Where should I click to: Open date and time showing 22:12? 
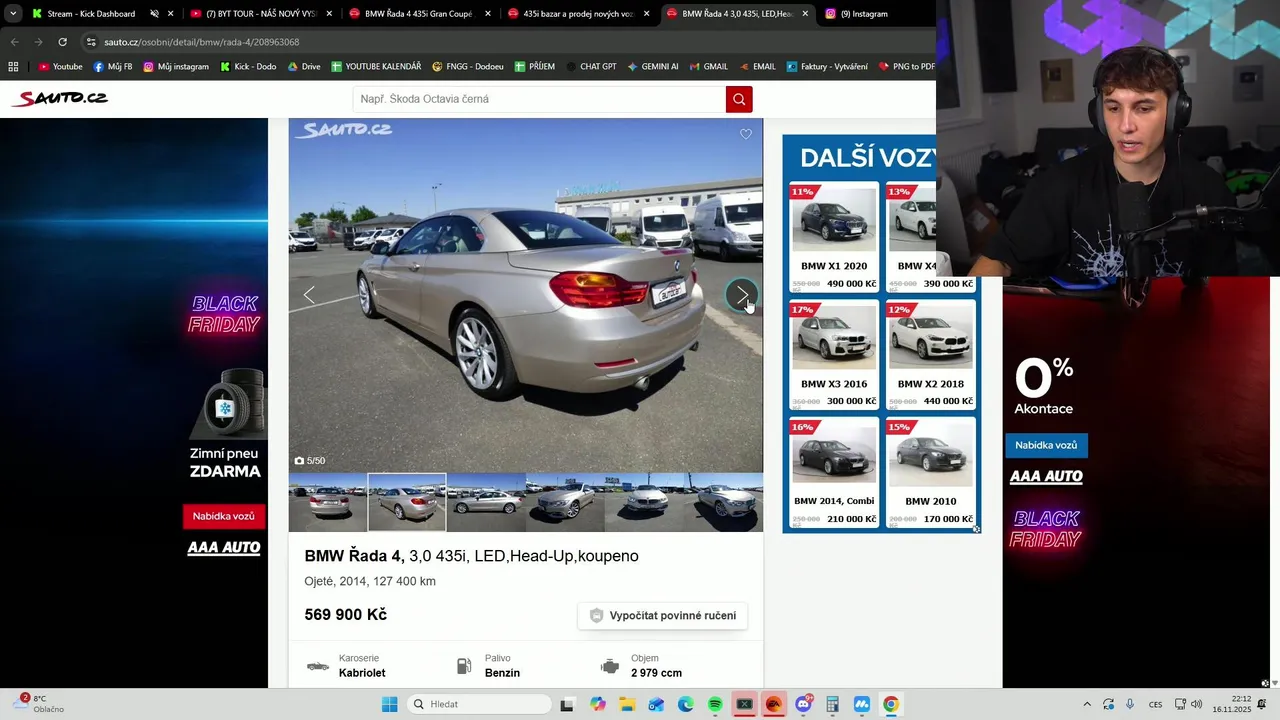tap(1232, 704)
